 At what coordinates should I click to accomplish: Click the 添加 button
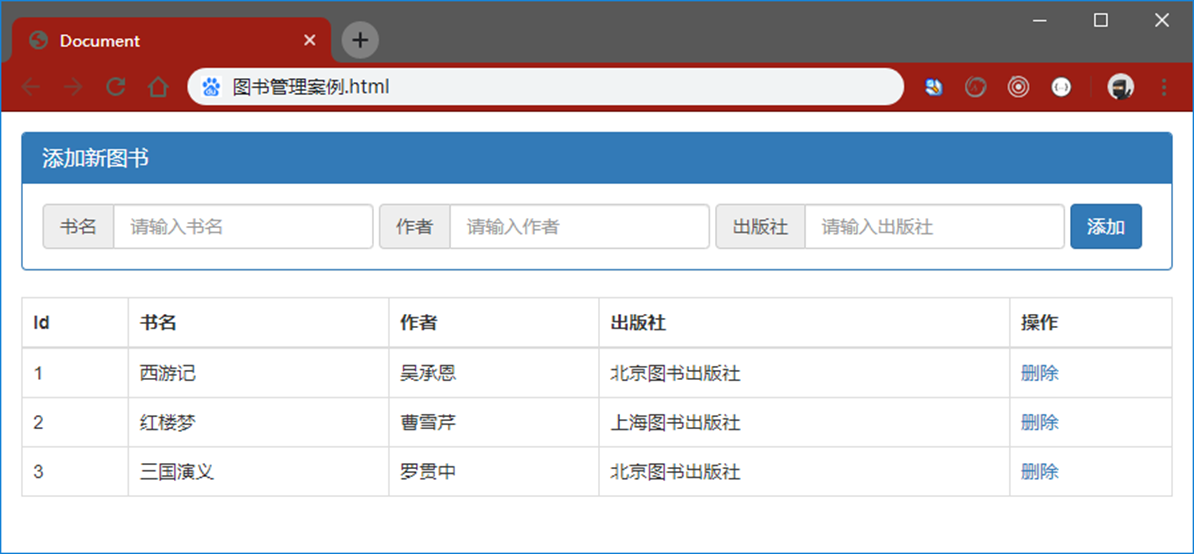click(x=1106, y=227)
